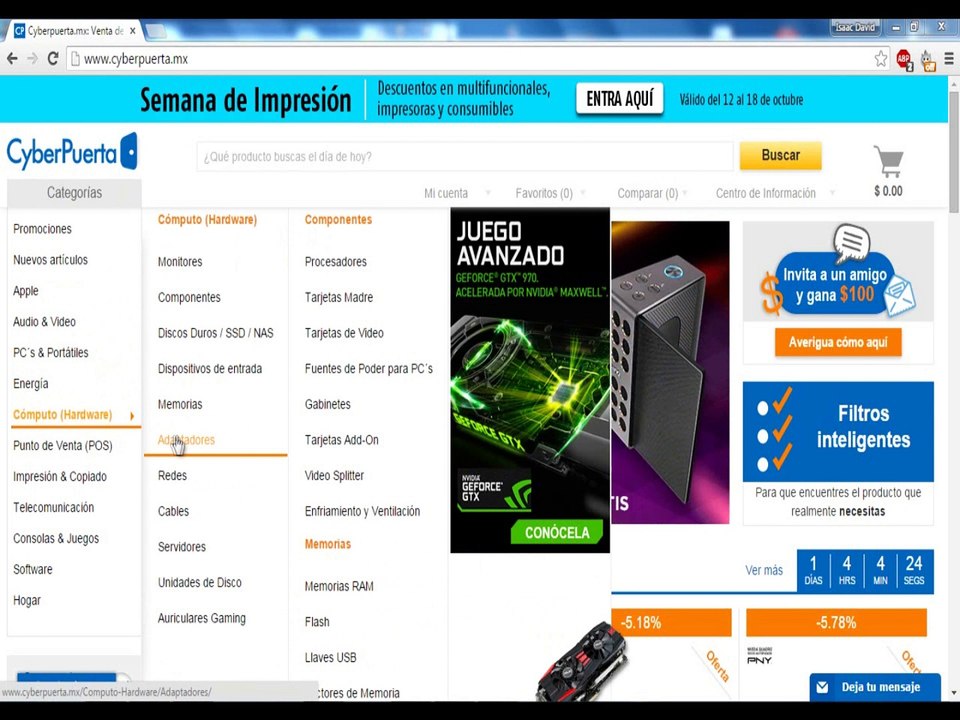Open Tarjetas Add-On link
This screenshot has width=960, height=720.
click(342, 440)
